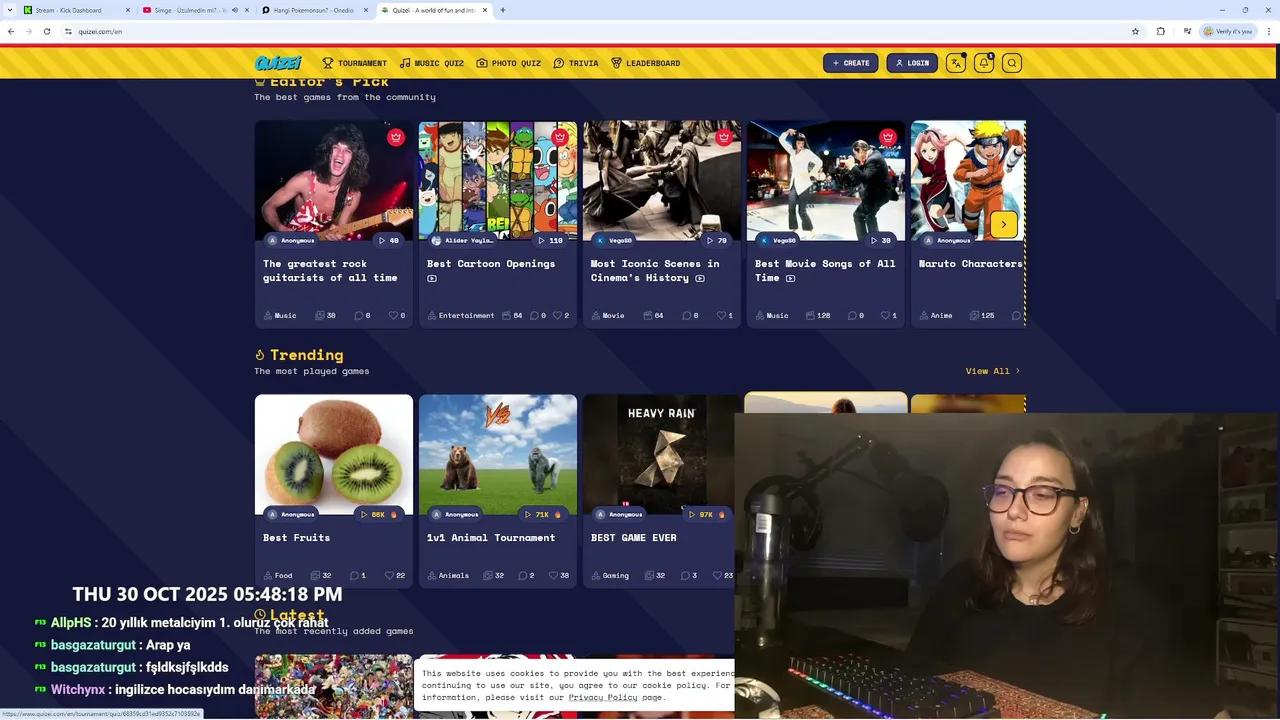Close the Quizei browser tab
Image resolution: width=1280 pixels, height=720 pixels.
point(486,10)
